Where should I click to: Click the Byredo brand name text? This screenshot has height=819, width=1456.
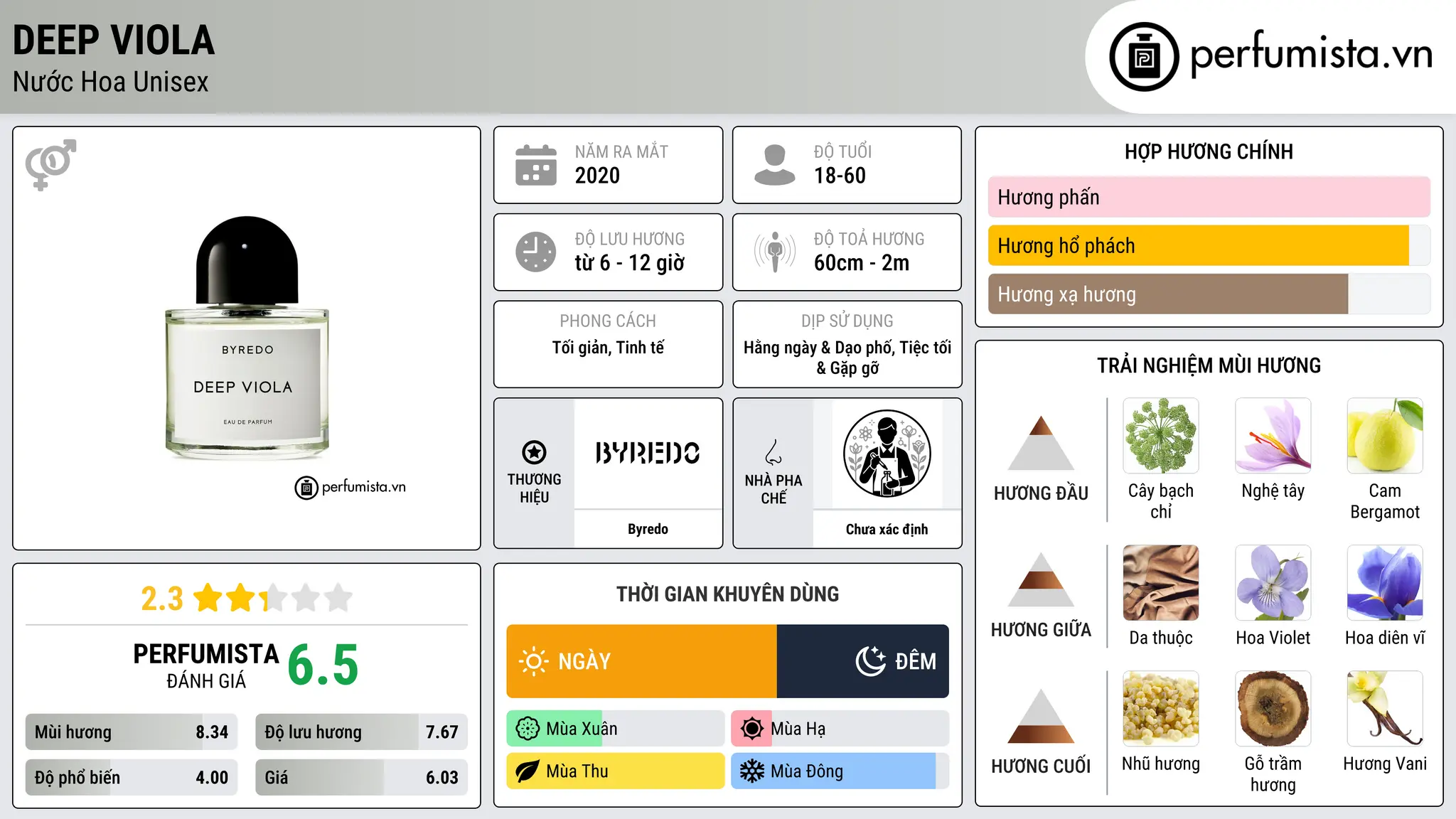(648, 529)
